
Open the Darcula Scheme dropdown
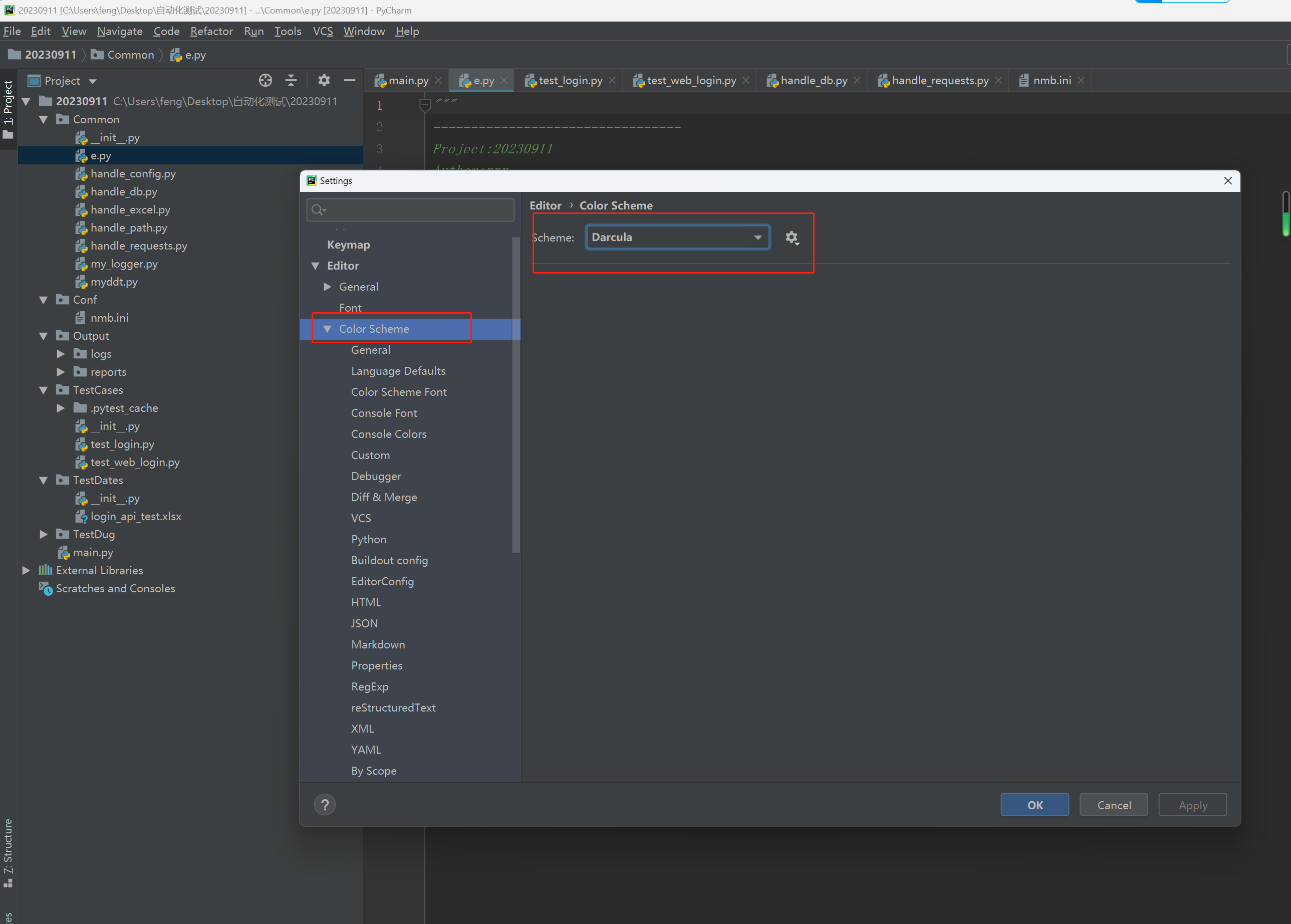point(677,237)
